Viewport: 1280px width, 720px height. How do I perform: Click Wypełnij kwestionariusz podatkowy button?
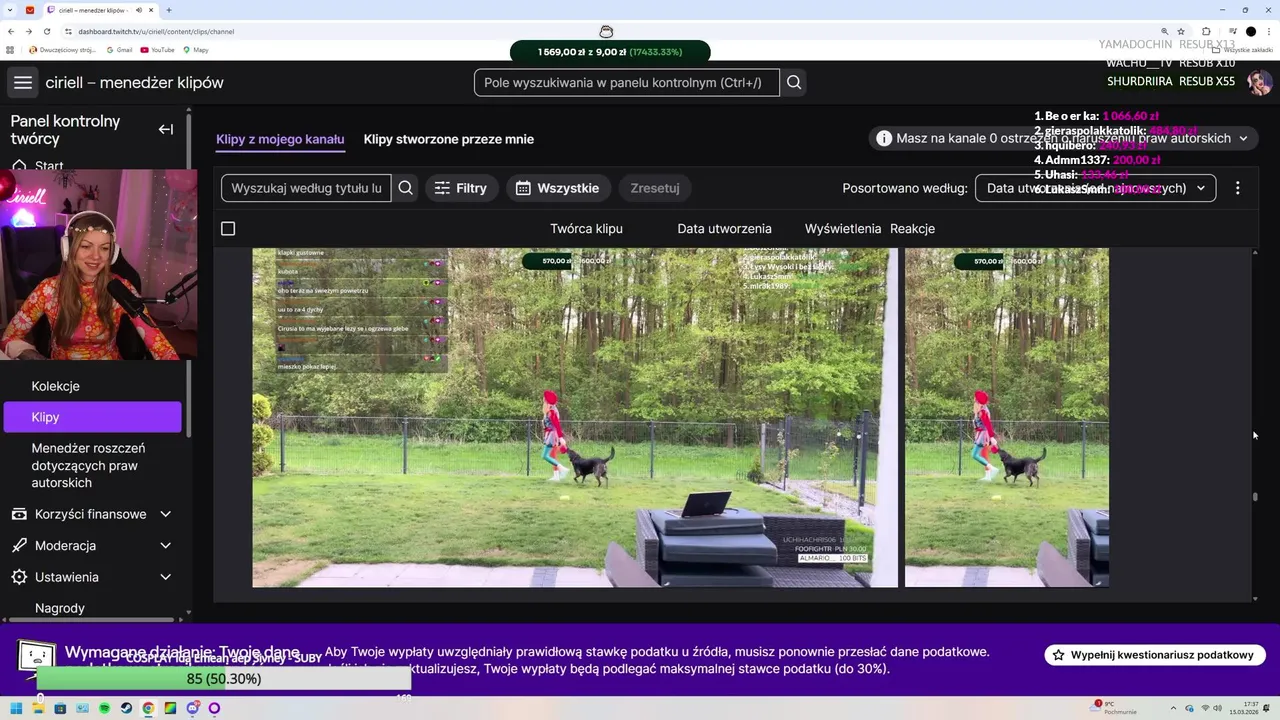1155,655
